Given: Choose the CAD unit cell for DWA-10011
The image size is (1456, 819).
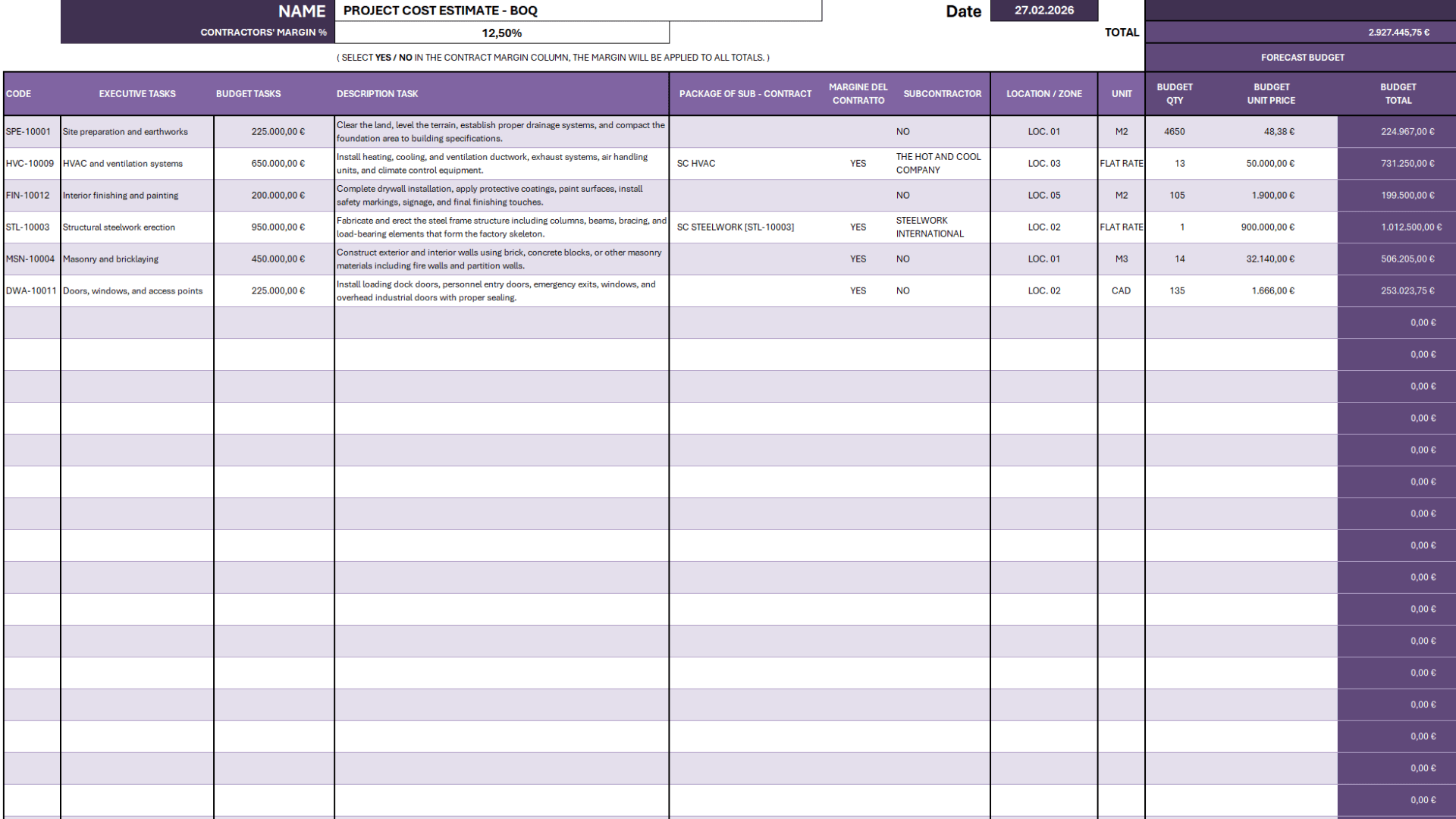Looking at the screenshot, I should coord(1122,290).
